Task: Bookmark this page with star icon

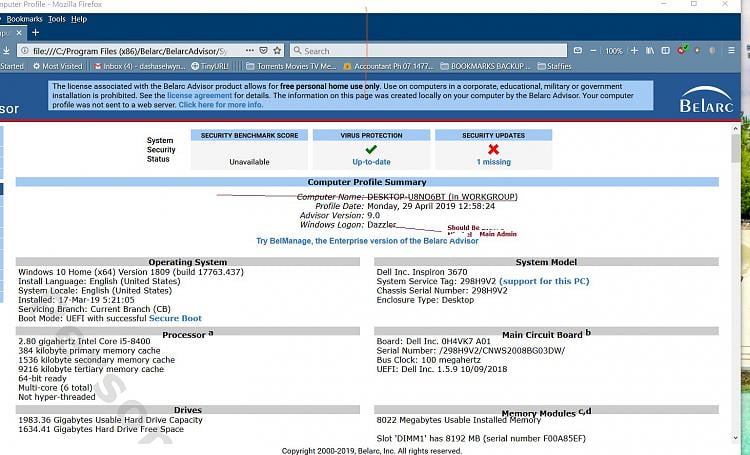Action: (x=277, y=50)
